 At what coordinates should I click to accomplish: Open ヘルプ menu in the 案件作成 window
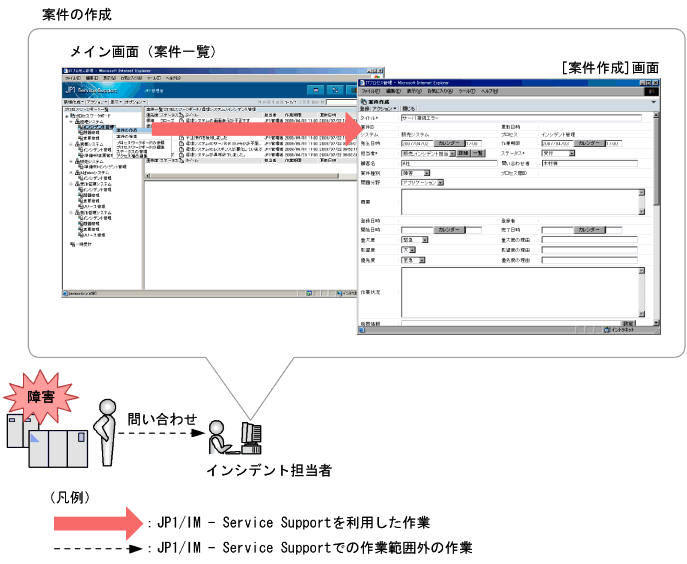click(x=489, y=92)
